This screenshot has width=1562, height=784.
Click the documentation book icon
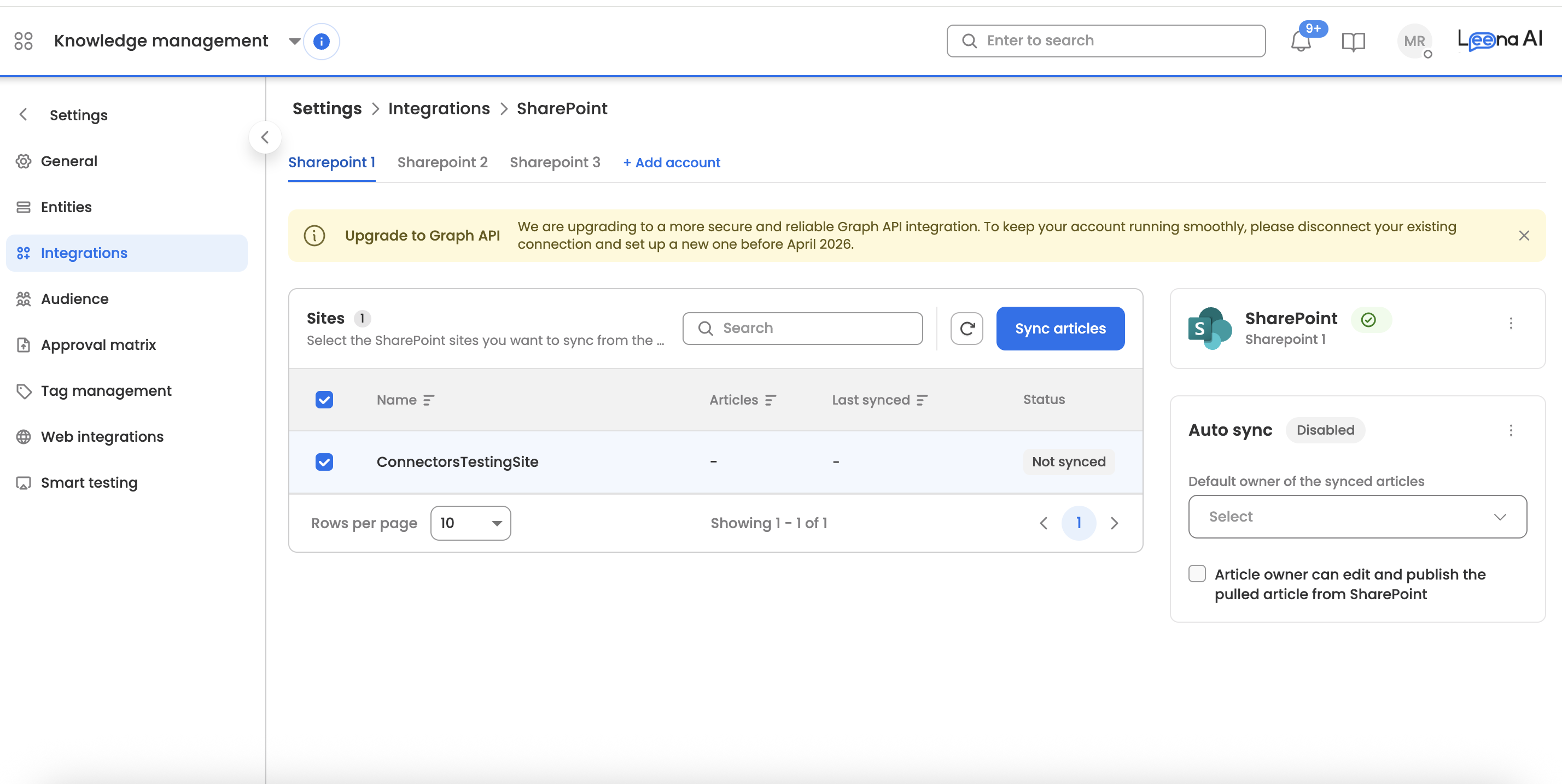tap(1353, 41)
